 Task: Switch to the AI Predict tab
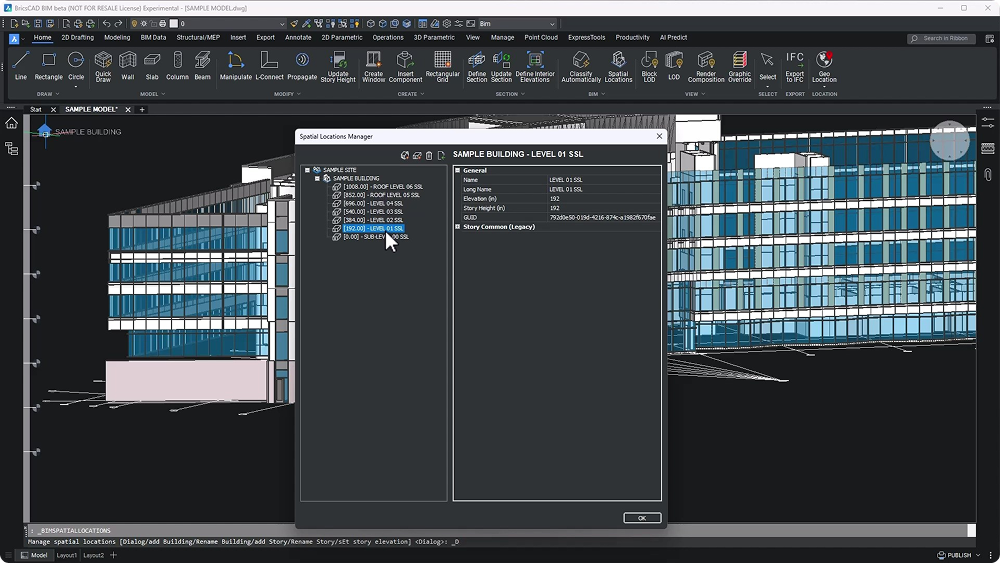tap(673, 38)
